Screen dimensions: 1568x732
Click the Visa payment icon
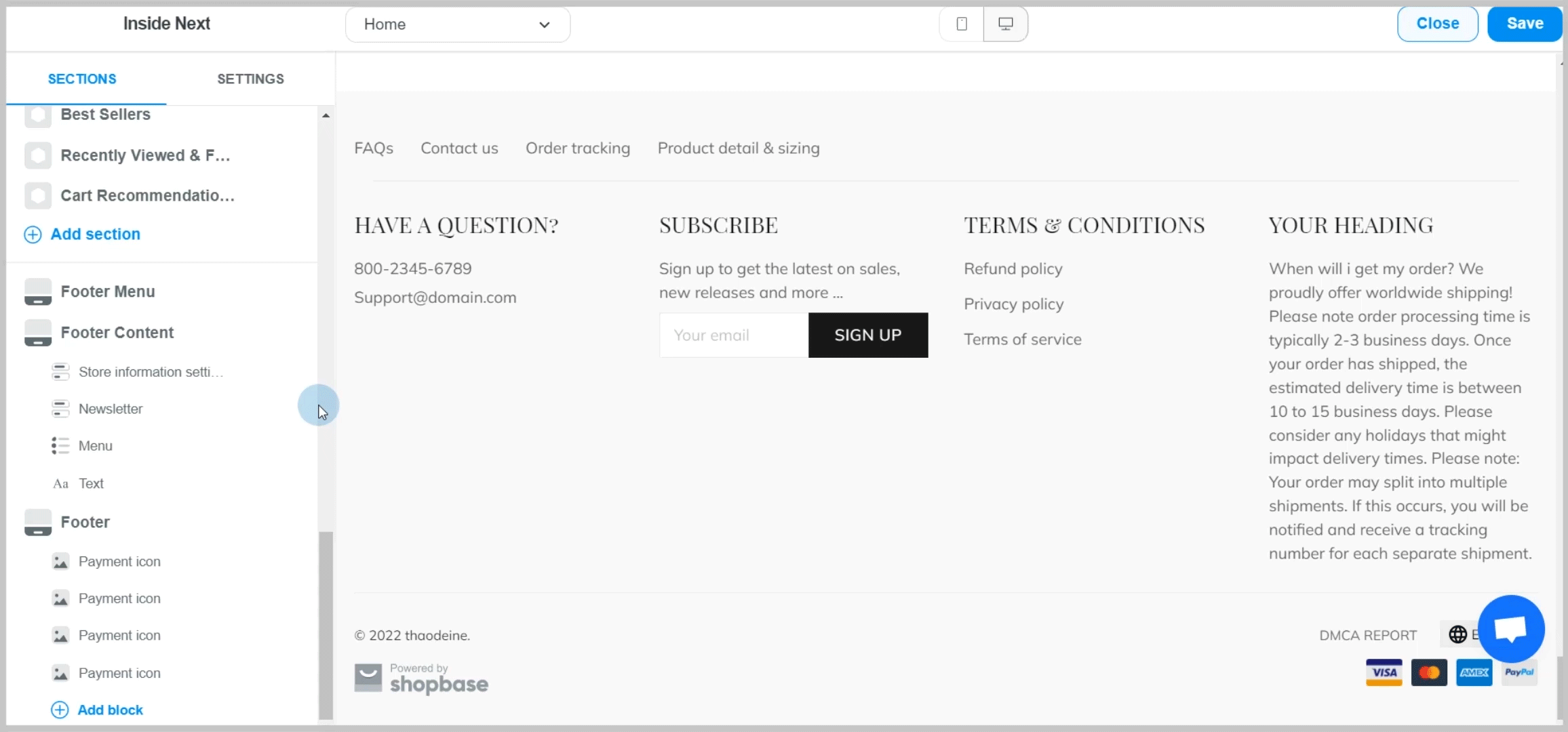pos(1384,672)
